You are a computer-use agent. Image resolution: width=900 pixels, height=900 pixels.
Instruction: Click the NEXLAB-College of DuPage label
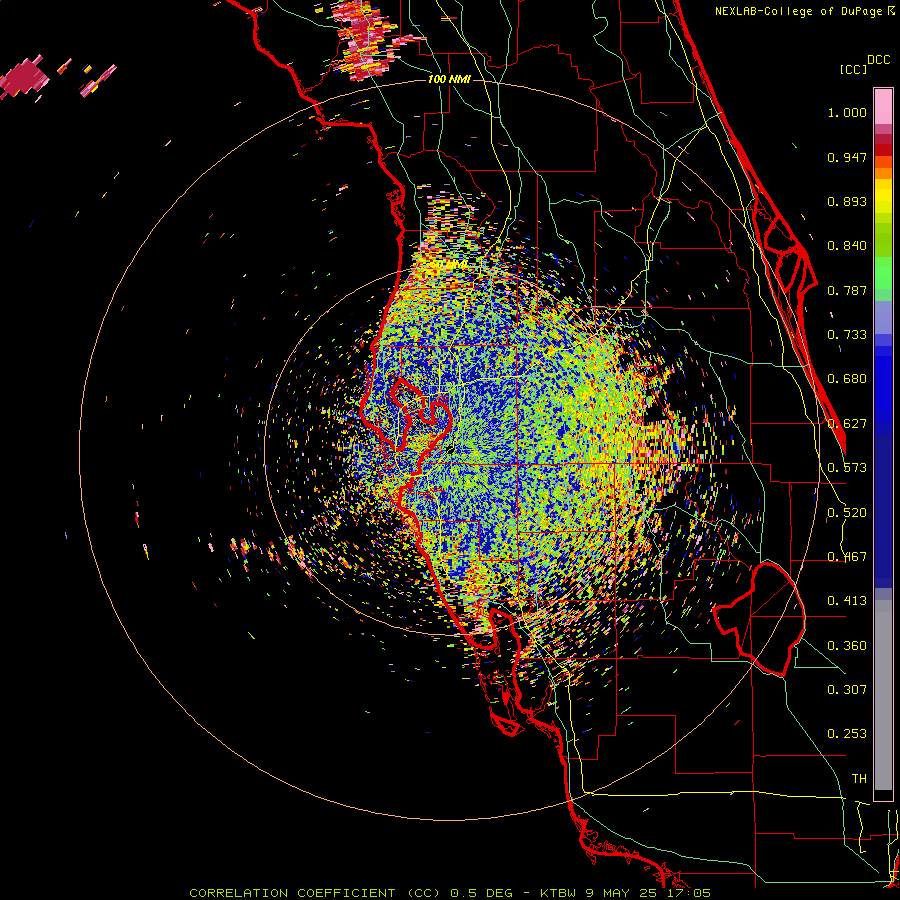point(798,11)
